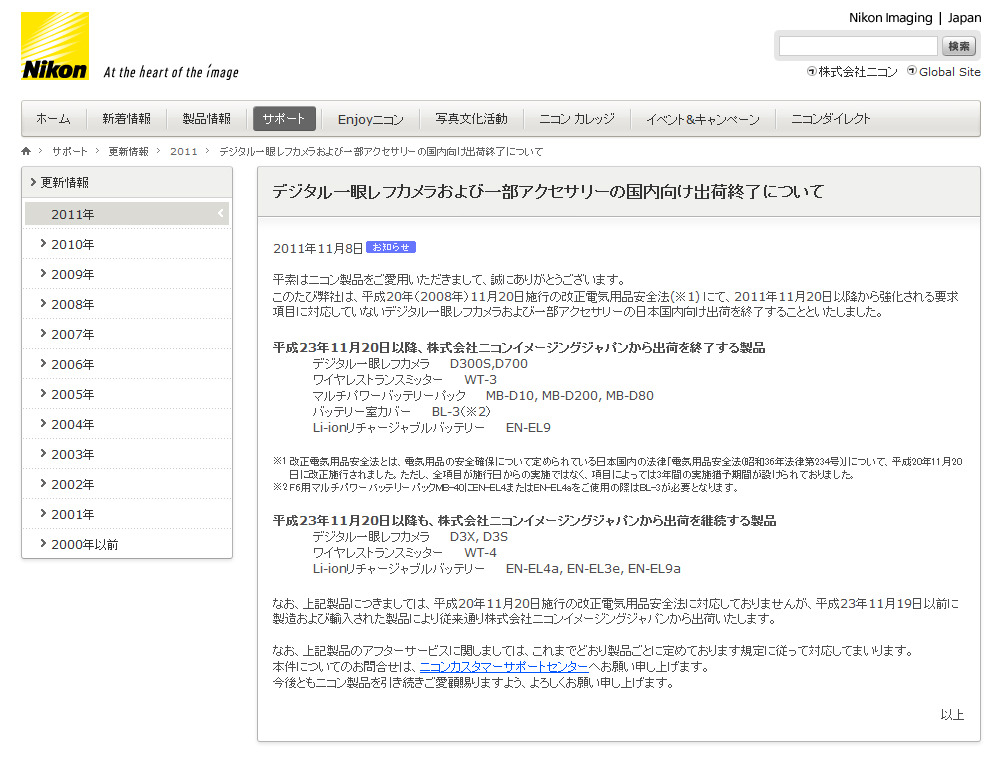992x759 pixels.
Task: Expand 2009年 in the sidebar
Action: 127,275
